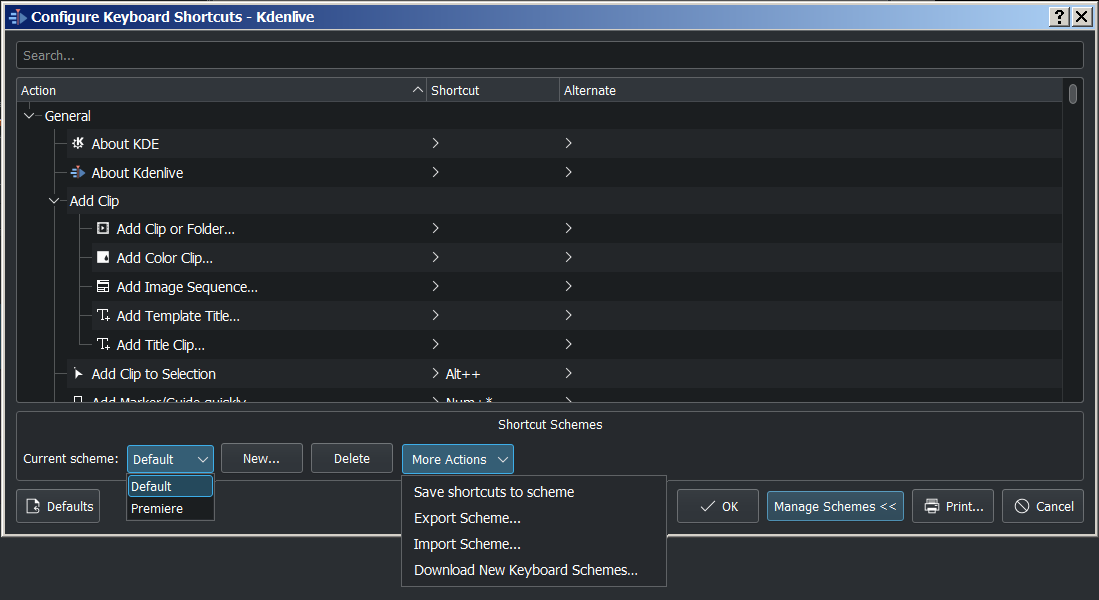Choose Download New Keyboard Schemes
1099x600 pixels.
[x=526, y=570]
